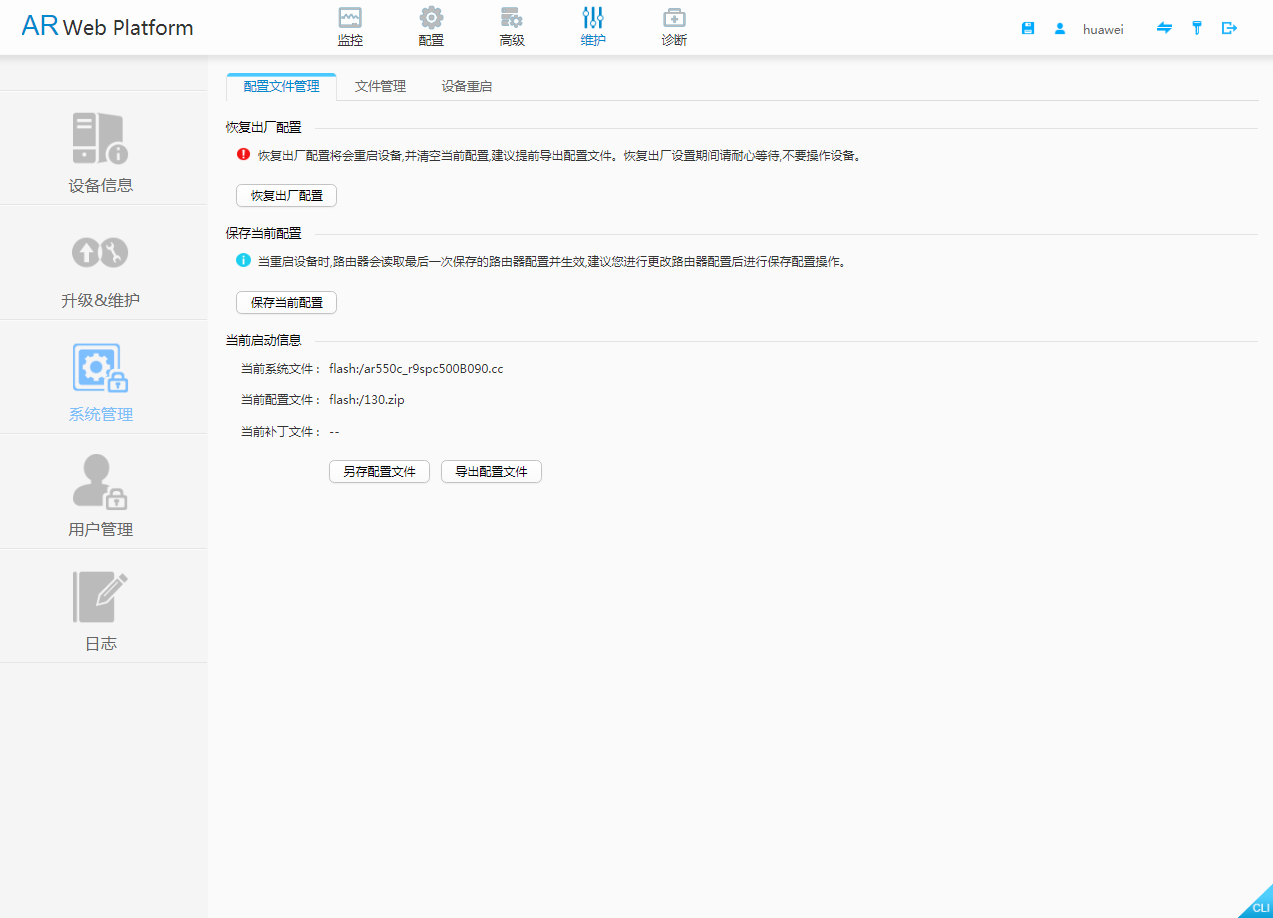1273x918 pixels.
Task: Open 设备信息 in the sidebar
Action: (x=101, y=150)
